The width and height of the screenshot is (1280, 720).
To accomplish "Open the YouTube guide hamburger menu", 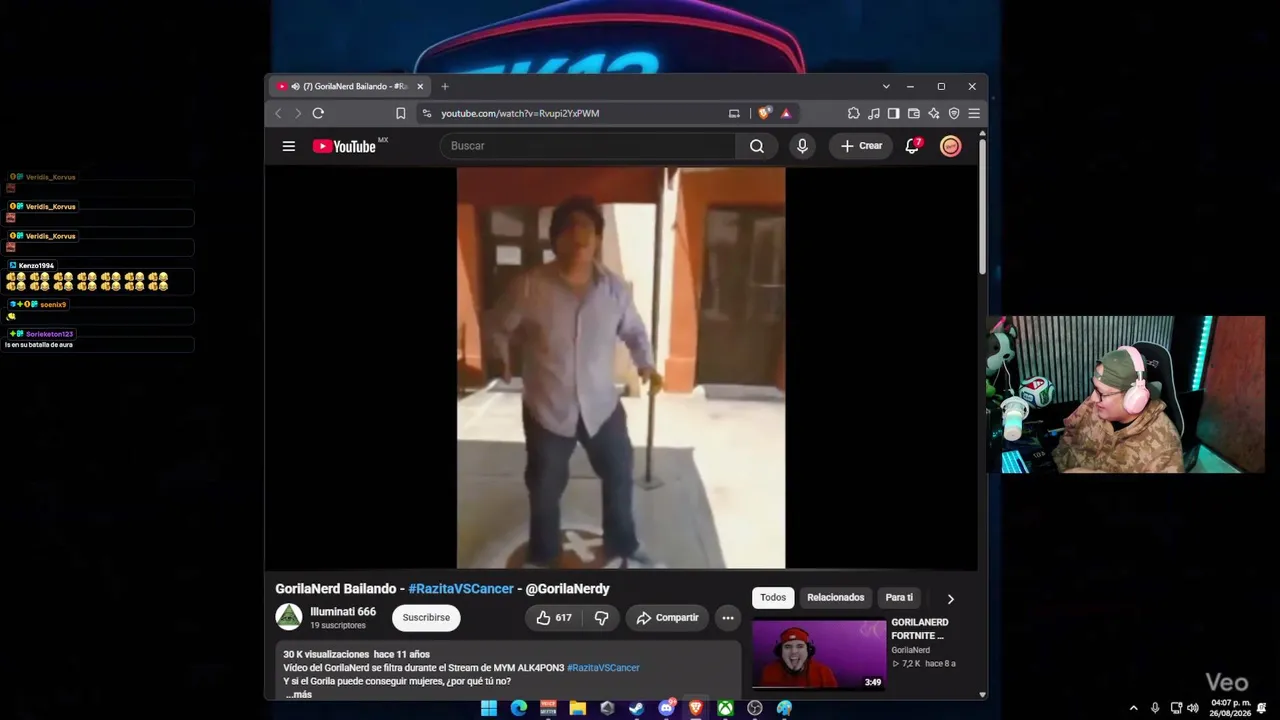I will click(x=289, y=146).
